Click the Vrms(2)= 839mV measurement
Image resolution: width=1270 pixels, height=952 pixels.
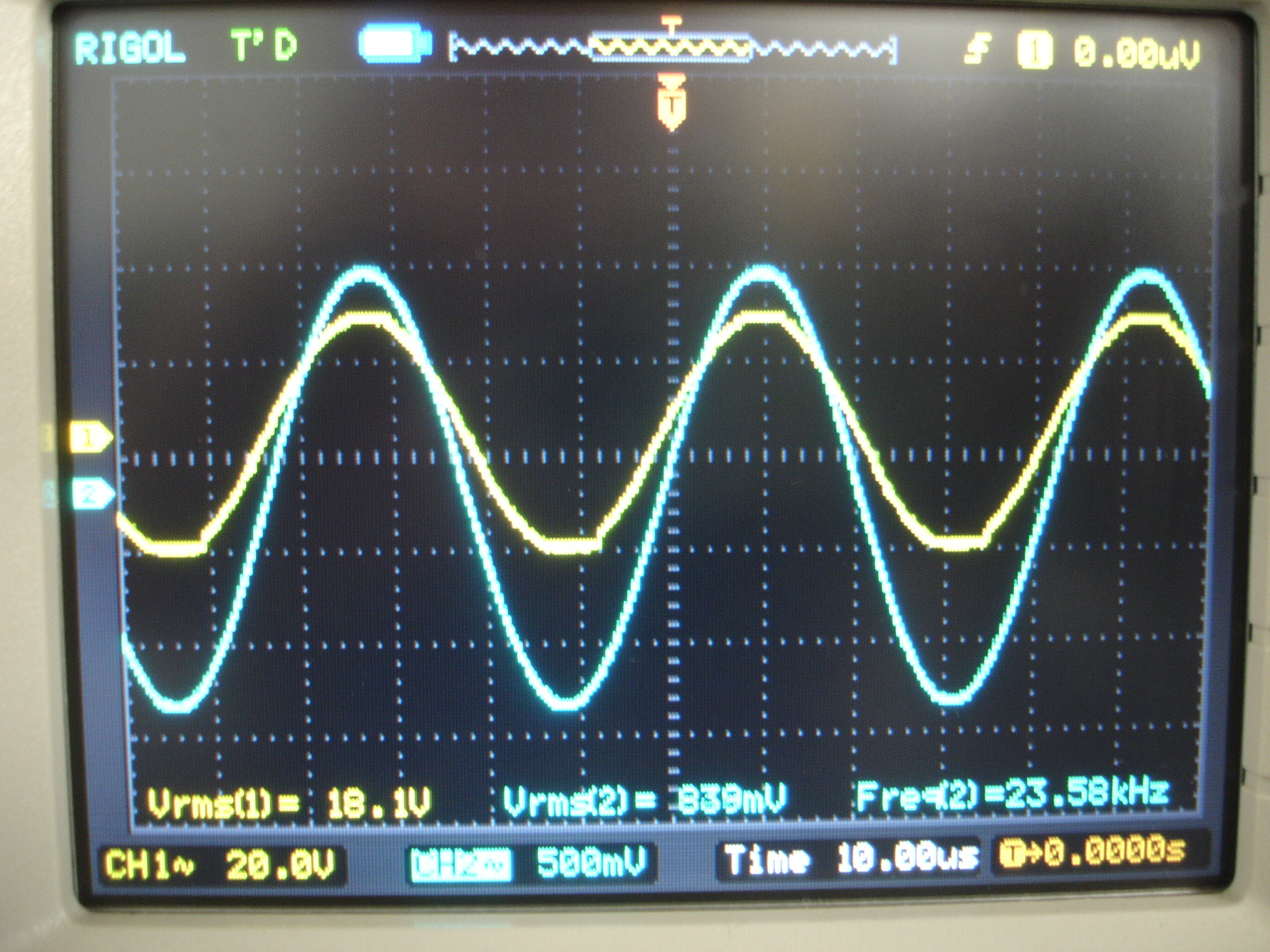click(646, 799)
